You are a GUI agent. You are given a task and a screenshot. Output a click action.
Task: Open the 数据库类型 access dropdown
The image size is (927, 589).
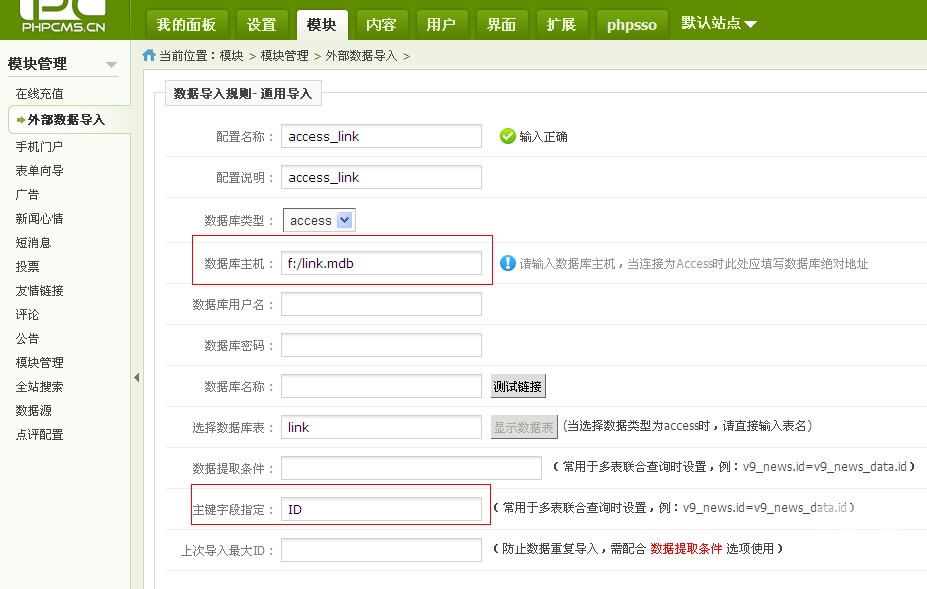pyautogui.click(x=345, y=220)
